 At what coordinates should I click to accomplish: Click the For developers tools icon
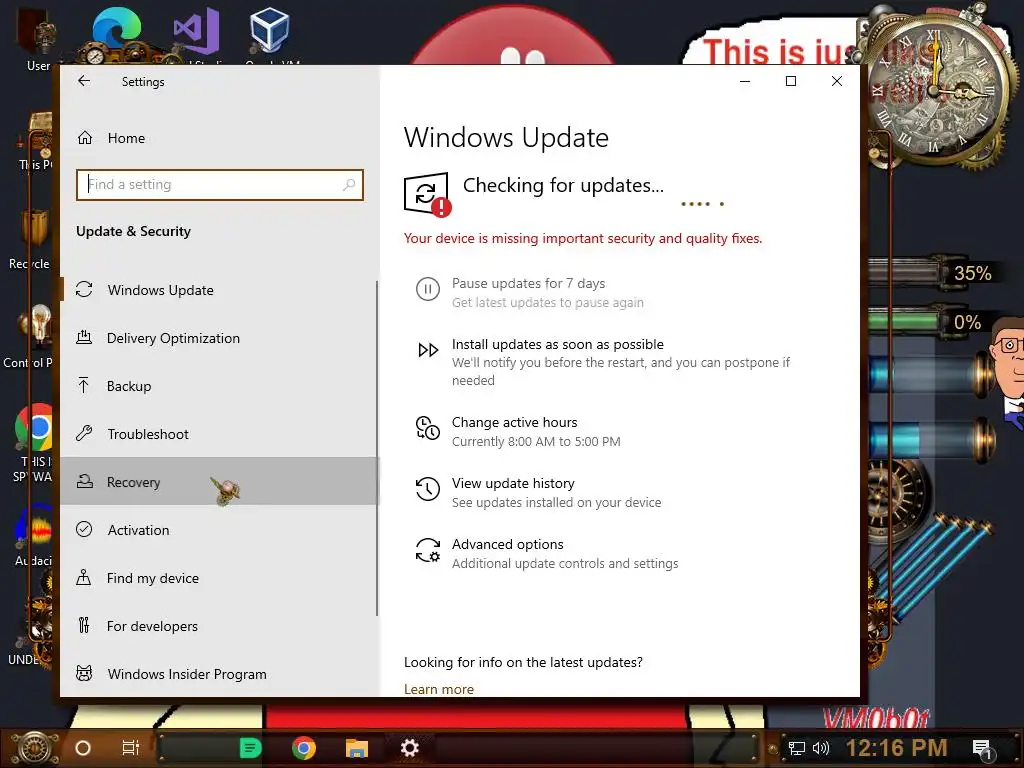click(x=84, y=626)
